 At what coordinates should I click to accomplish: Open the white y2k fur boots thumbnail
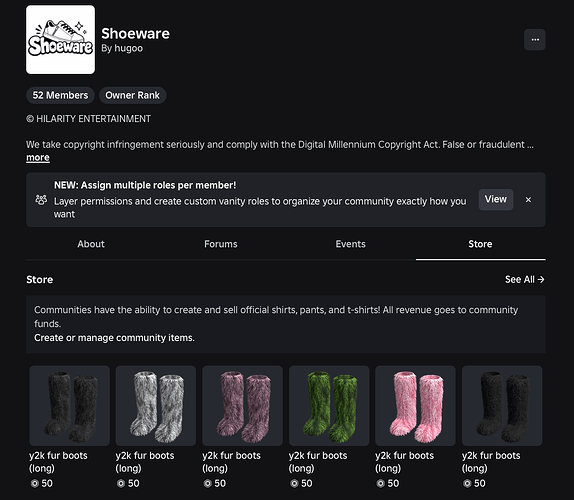click(x=156, y=406)
